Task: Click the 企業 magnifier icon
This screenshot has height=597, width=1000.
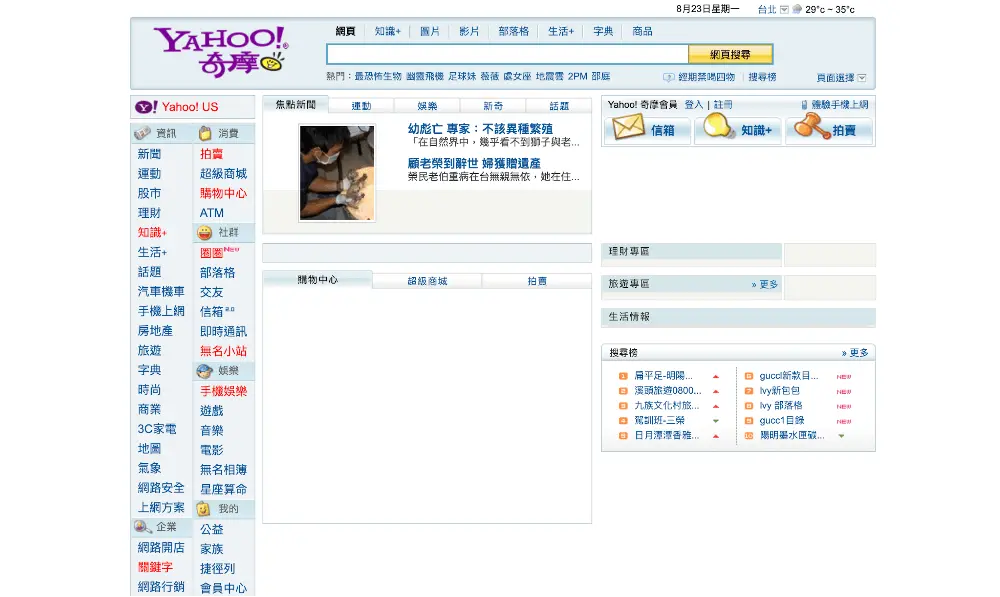Action: point(142,527)
